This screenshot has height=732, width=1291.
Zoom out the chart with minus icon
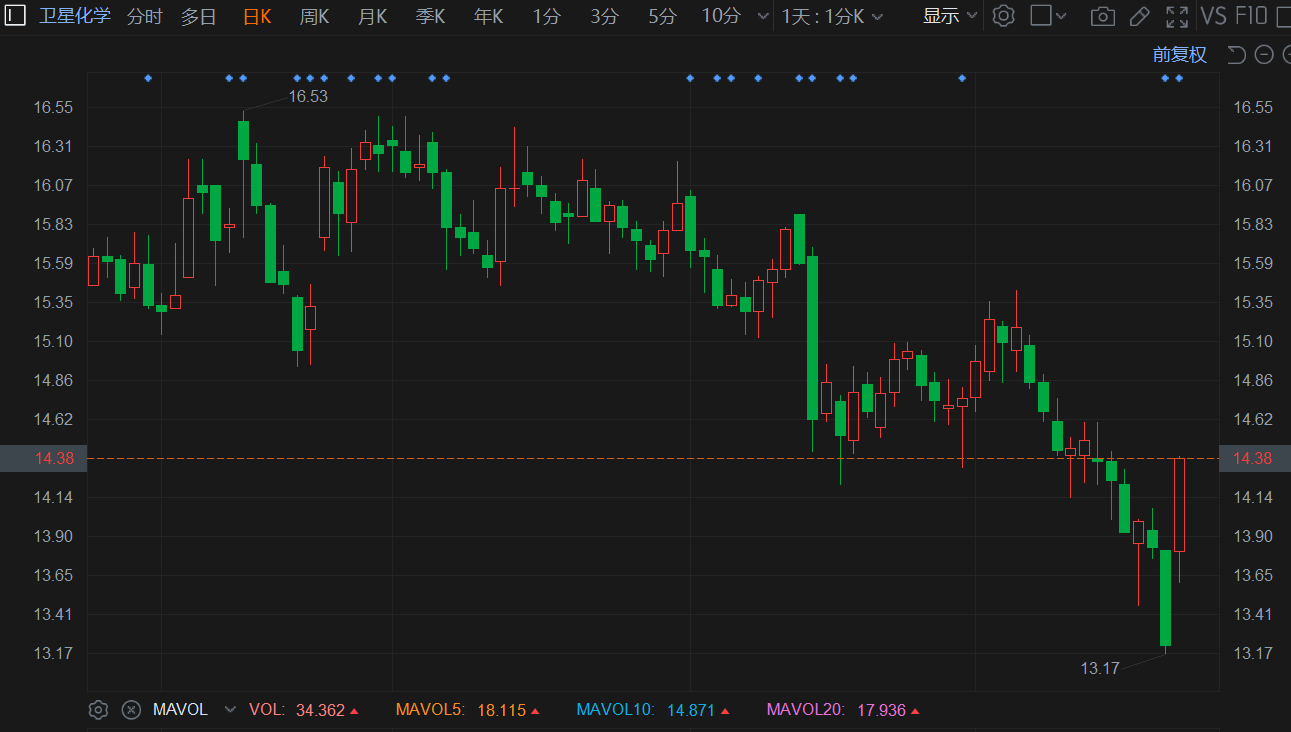click(1263, 55)
